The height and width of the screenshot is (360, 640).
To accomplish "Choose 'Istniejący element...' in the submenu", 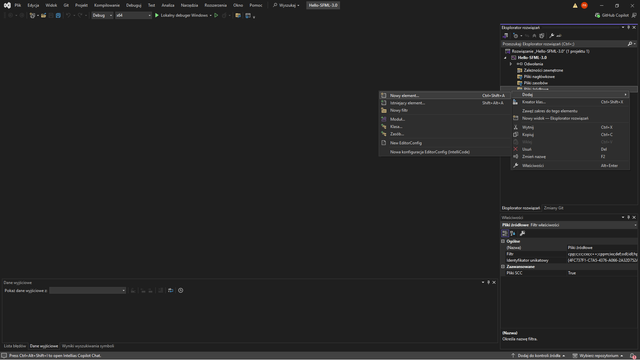I will pos(444,103).
